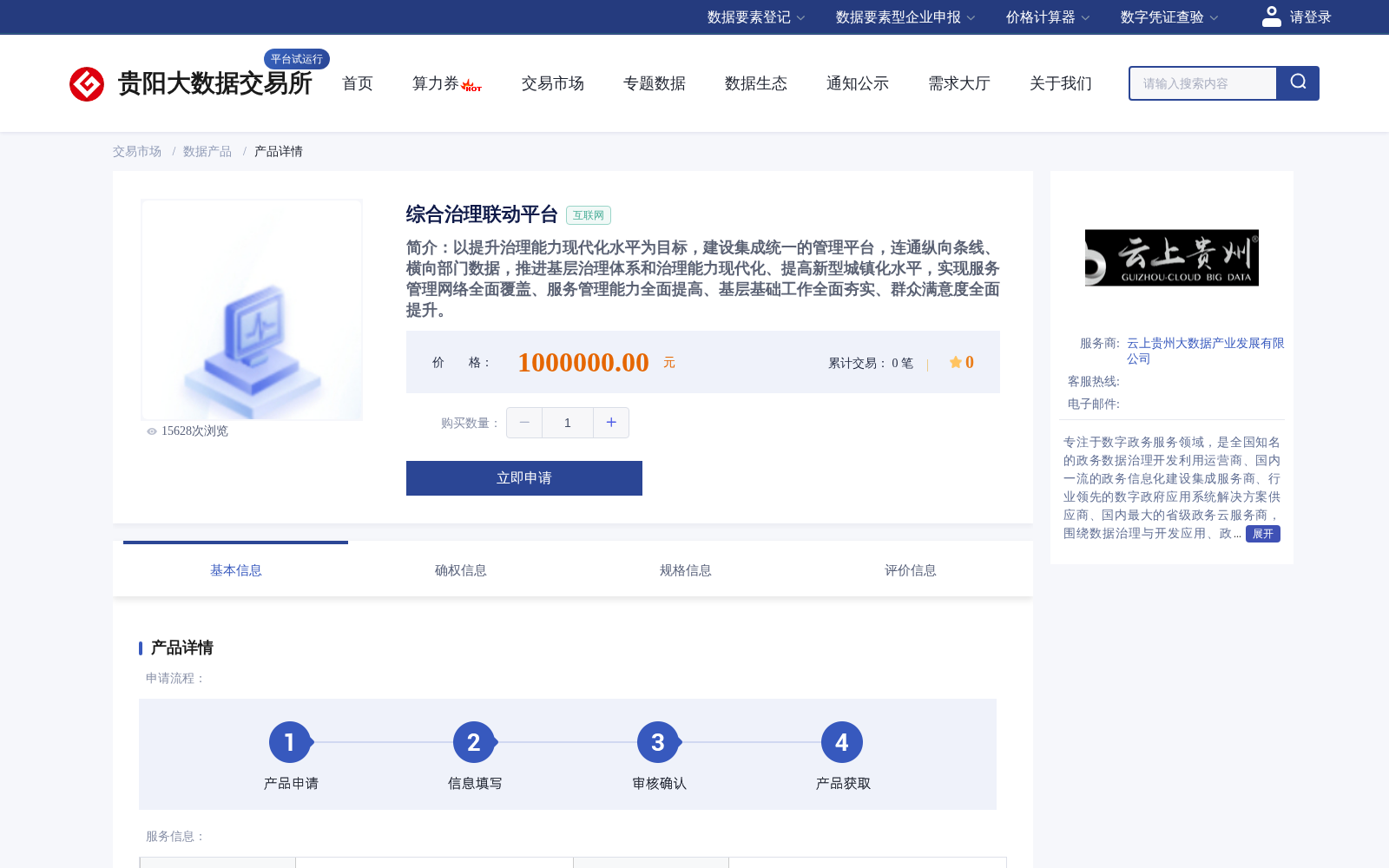Click the 立即申请 button

(524, 478)
